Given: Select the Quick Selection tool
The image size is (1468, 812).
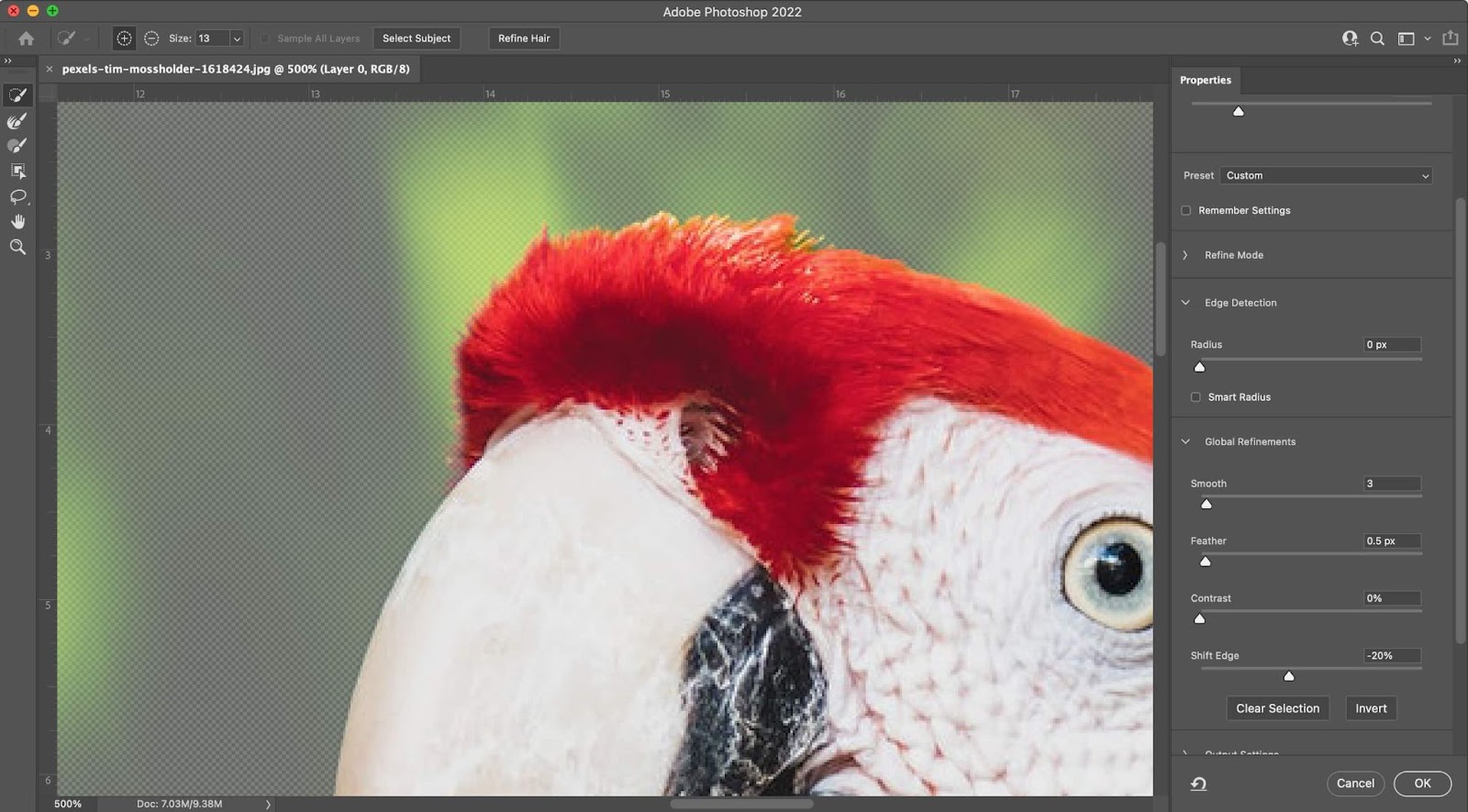Looking at the screenshot, I should tap(17, 95).
